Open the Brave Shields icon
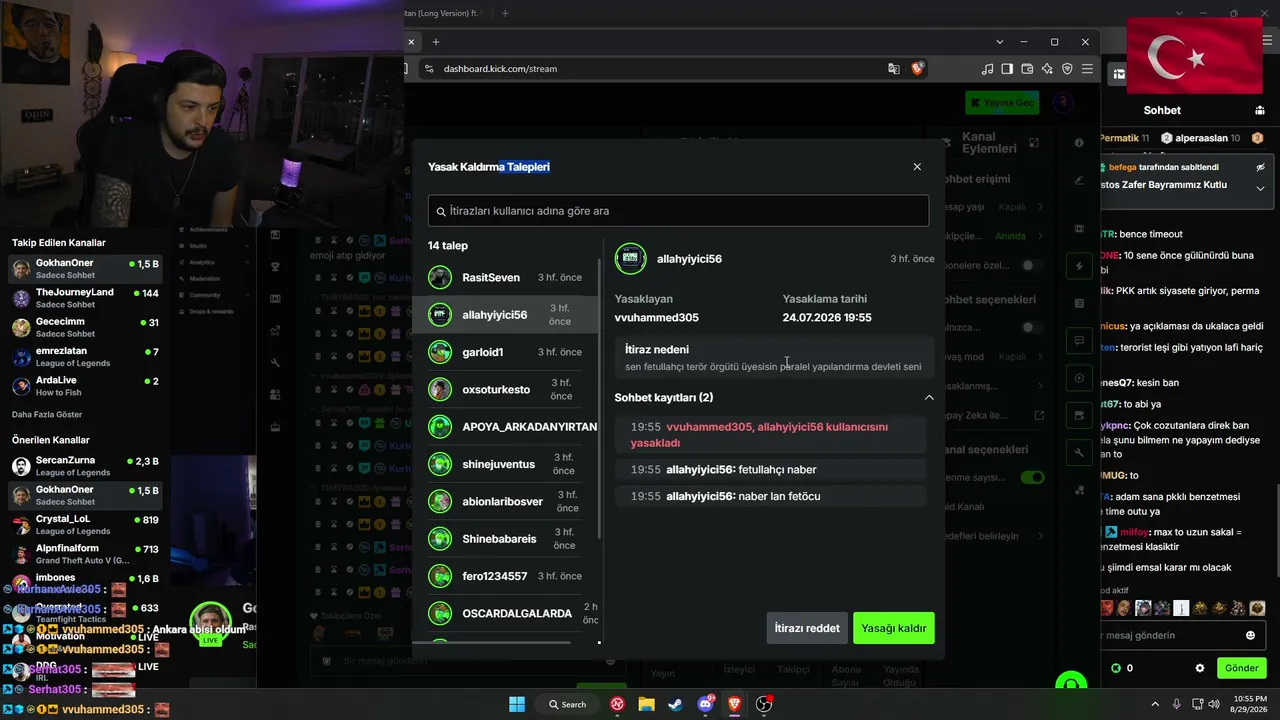Viewport: 1280px width, 720px height. click(918, 69)
